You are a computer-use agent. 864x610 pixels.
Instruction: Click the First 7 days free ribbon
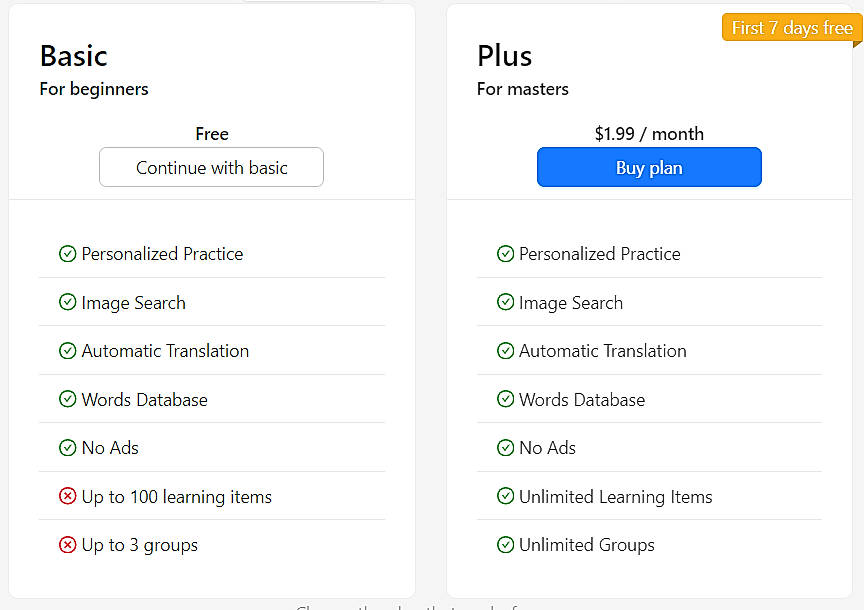click(792, 28)
